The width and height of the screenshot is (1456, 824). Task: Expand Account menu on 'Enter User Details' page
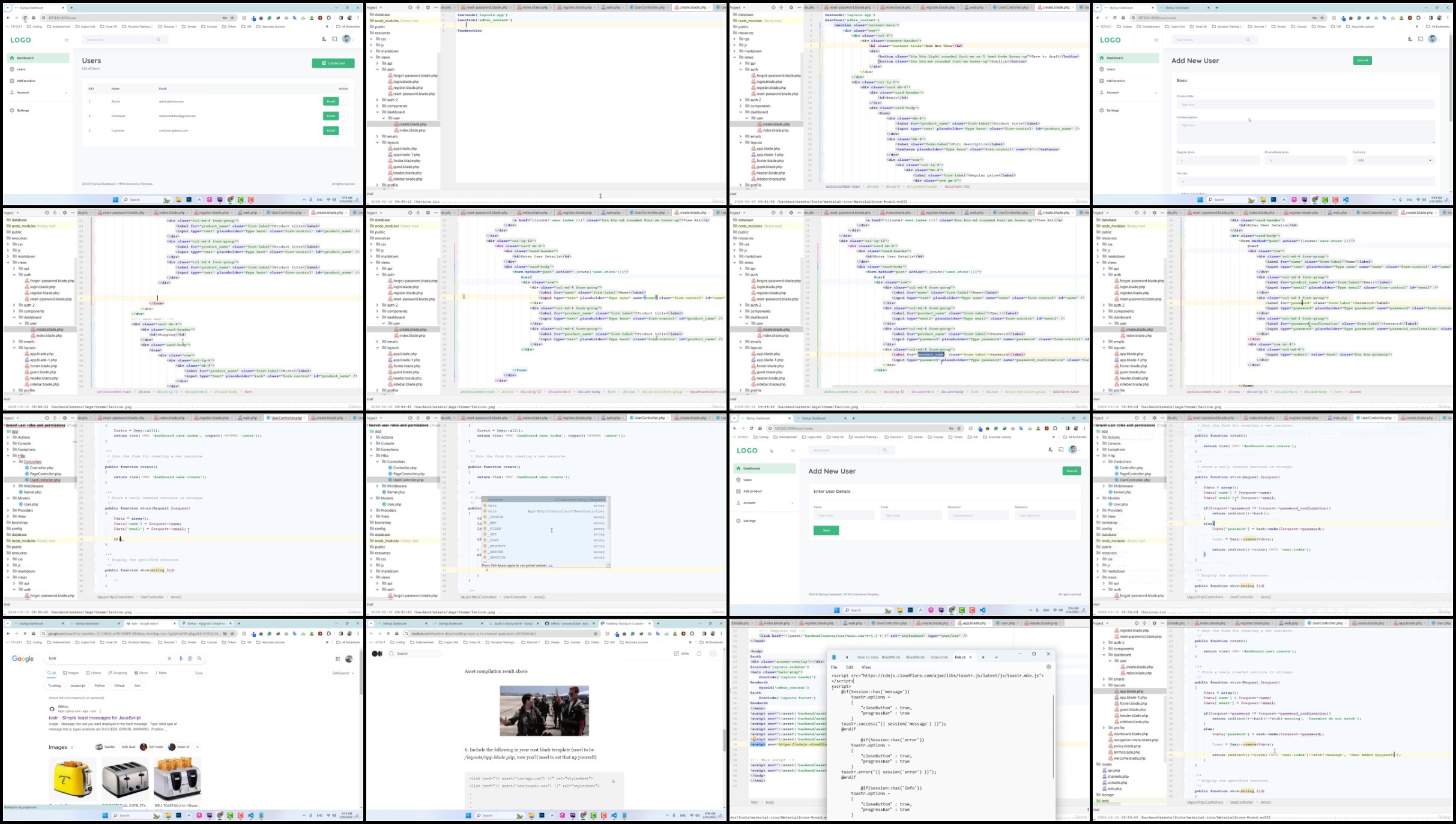765,503
